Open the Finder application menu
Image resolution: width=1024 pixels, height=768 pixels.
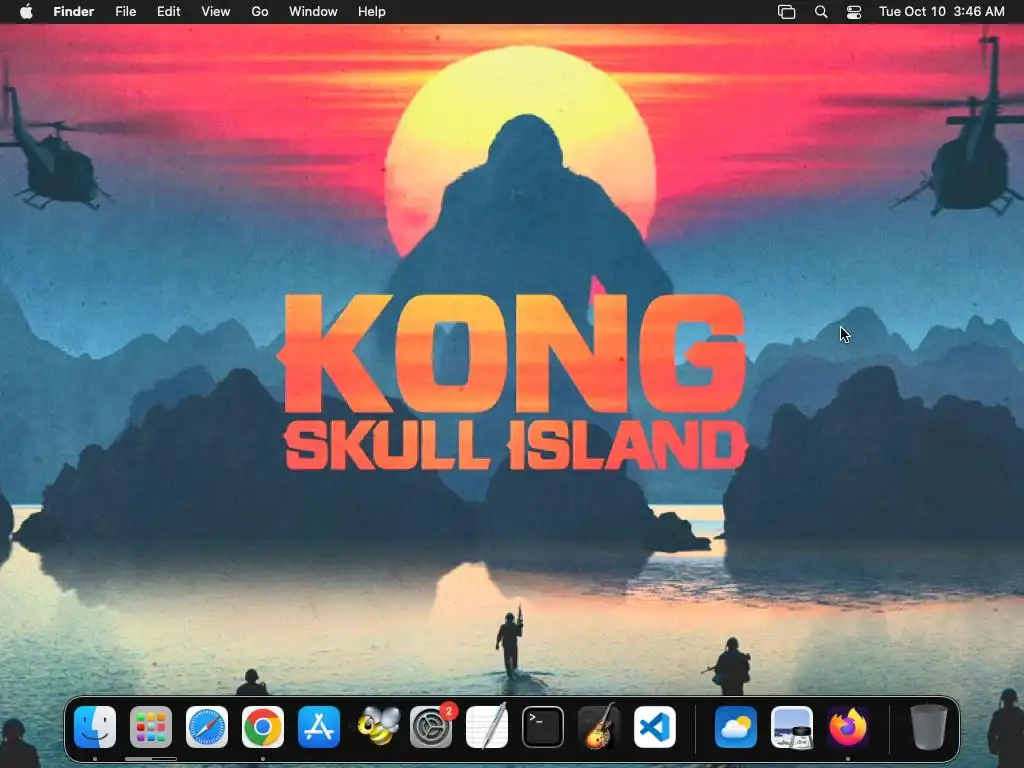pos(74,12)
